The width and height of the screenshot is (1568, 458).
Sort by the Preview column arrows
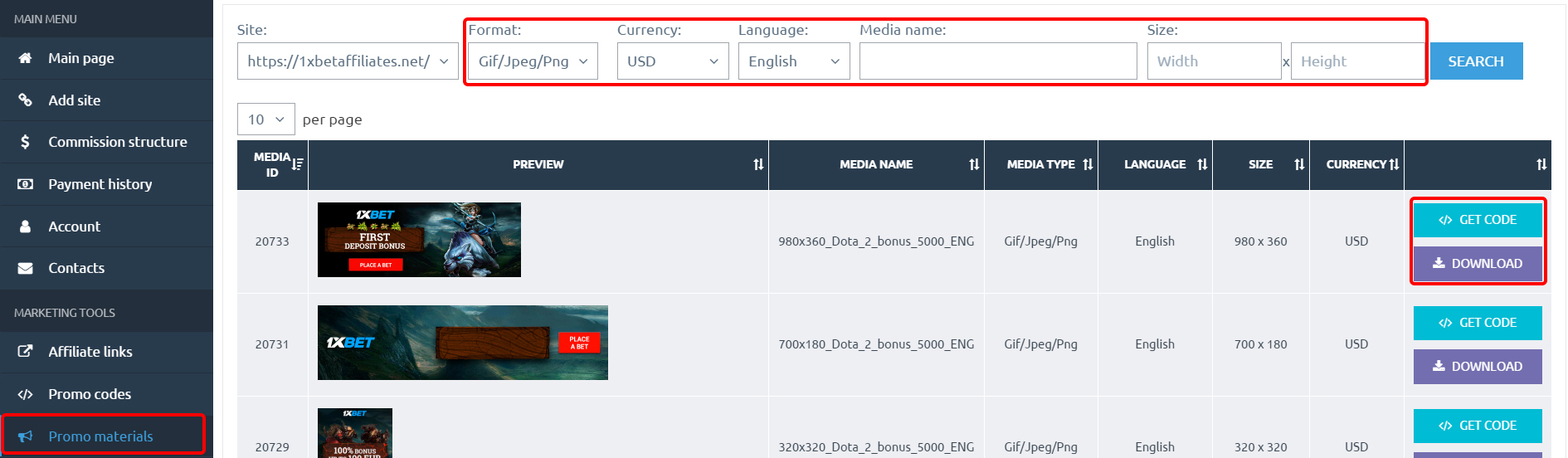758,164
